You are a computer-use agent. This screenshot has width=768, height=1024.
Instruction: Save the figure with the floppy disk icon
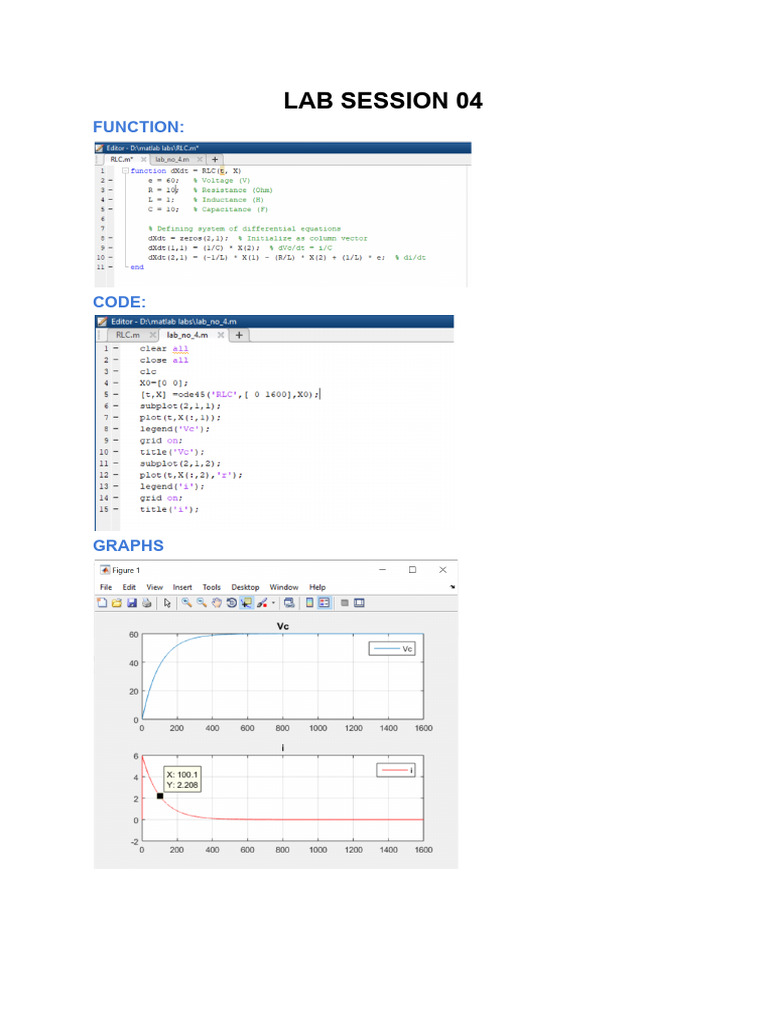[132, 603]
